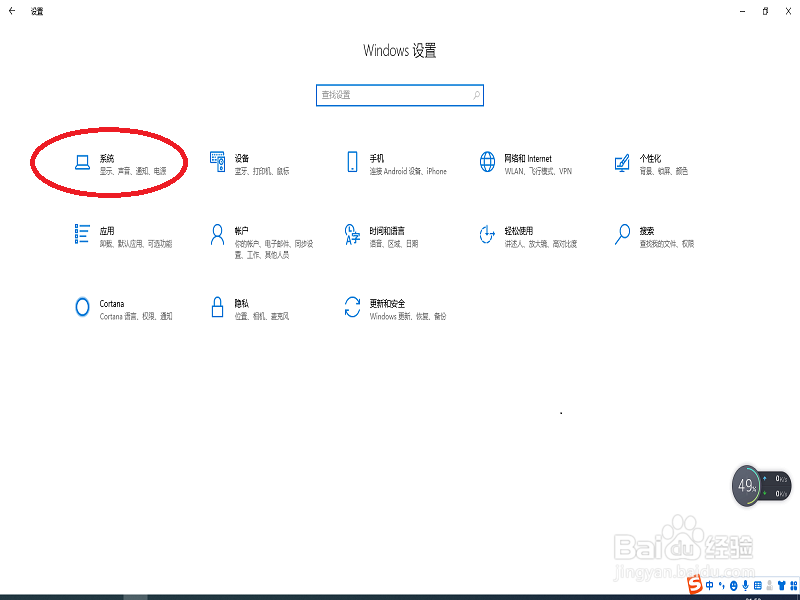800x600 pixels.
Task: Click the back arrow in the title bar
Action: [x=12, y=11]
